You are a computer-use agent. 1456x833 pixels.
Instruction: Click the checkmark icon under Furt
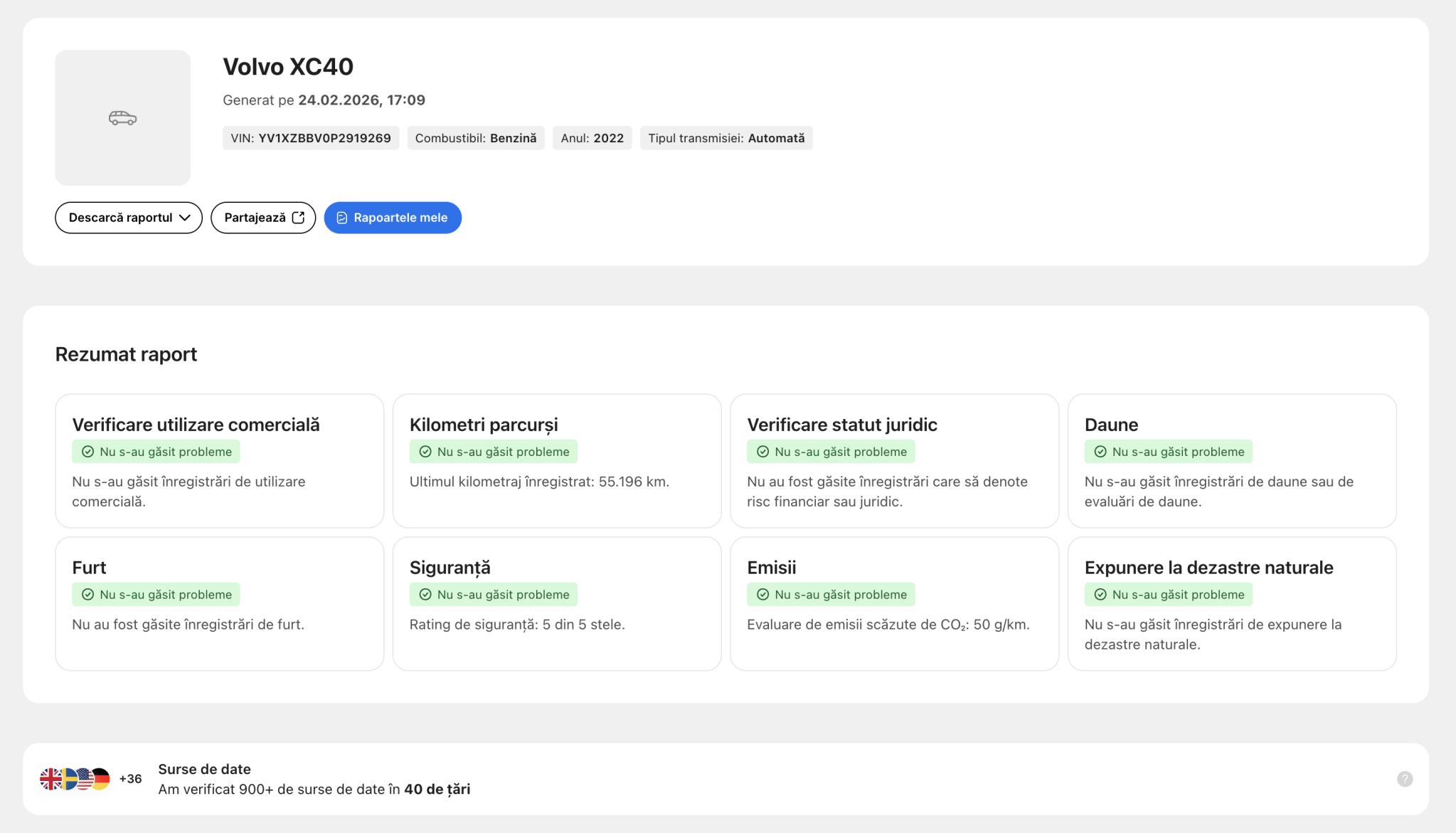click(x=88, y=595)
